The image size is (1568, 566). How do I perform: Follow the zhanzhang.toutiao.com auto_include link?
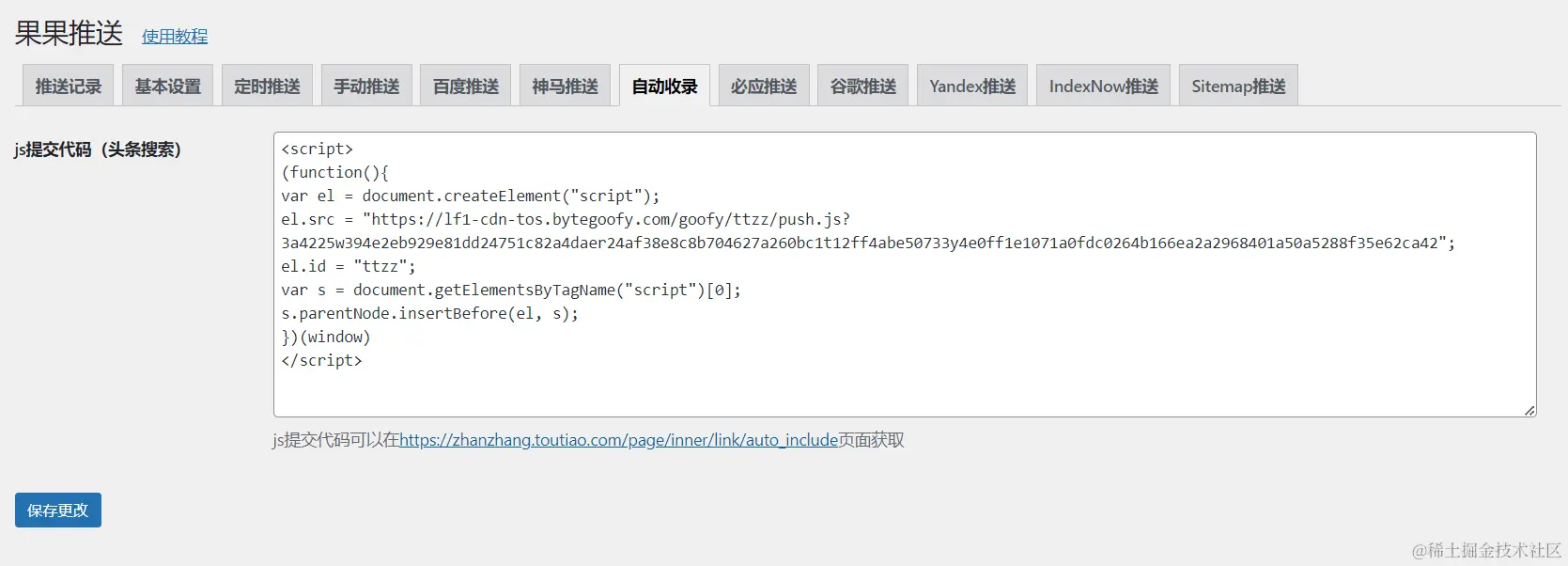pos(618,440)
